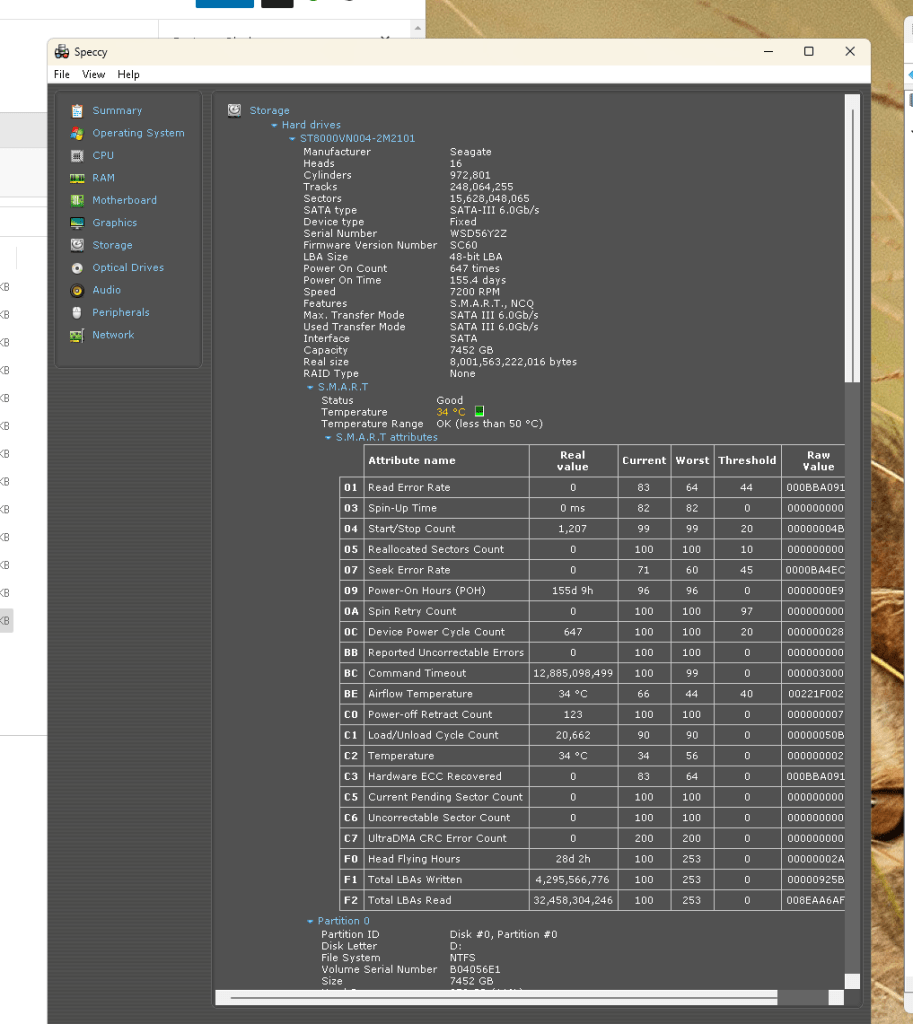This screenshot has height=1024, width=913.
Task: Collapse the Hard drives tree node
Action: click(274, 125)
